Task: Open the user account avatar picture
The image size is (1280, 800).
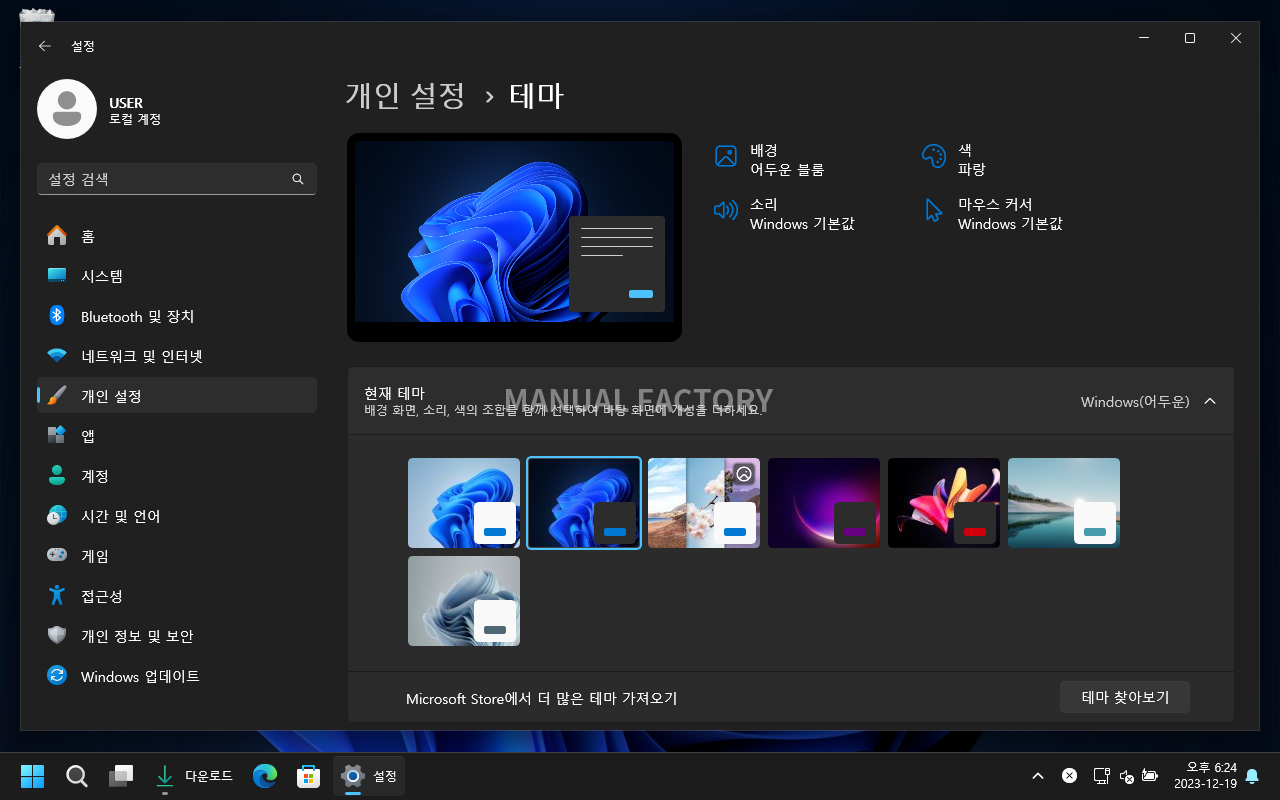Action: point(67,109)
